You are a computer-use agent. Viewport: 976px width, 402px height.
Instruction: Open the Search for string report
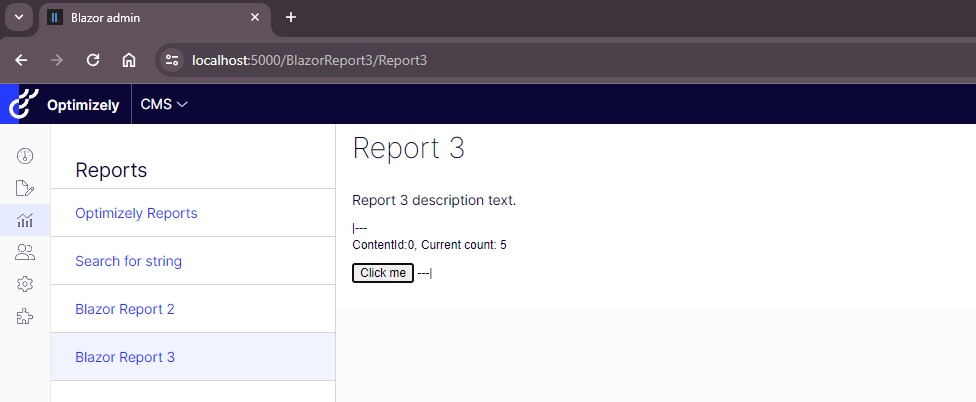[128, 261]
